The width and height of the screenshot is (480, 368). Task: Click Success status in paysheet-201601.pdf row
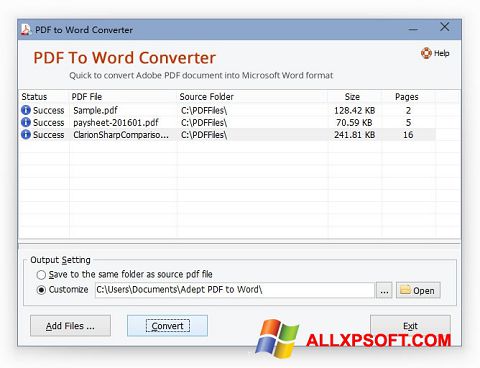[x=49, y=123]
